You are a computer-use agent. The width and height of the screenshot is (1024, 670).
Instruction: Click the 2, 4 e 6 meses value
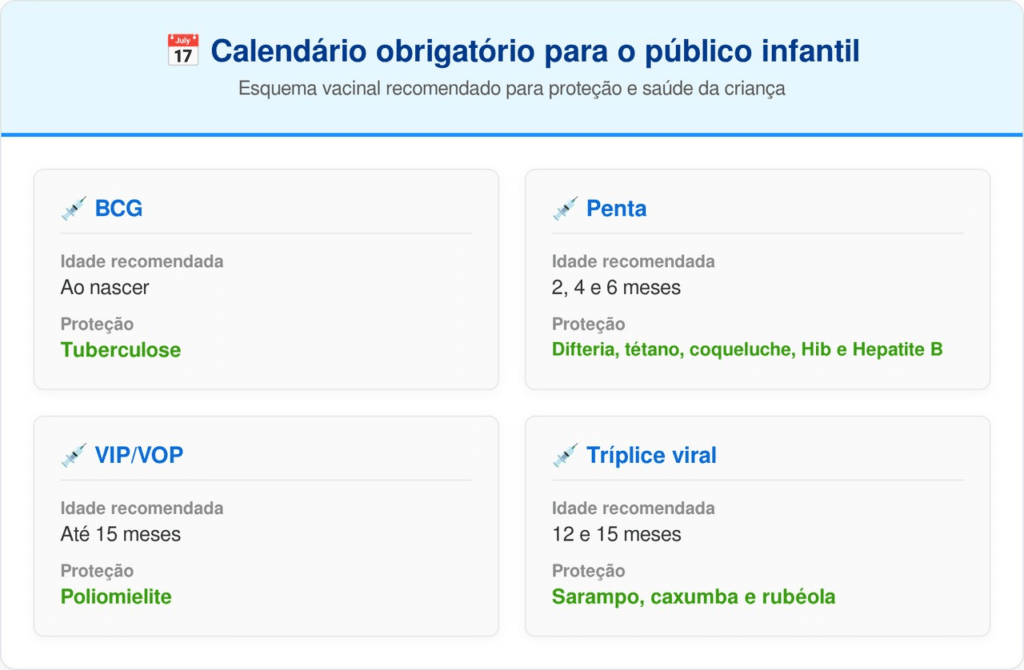616,288
